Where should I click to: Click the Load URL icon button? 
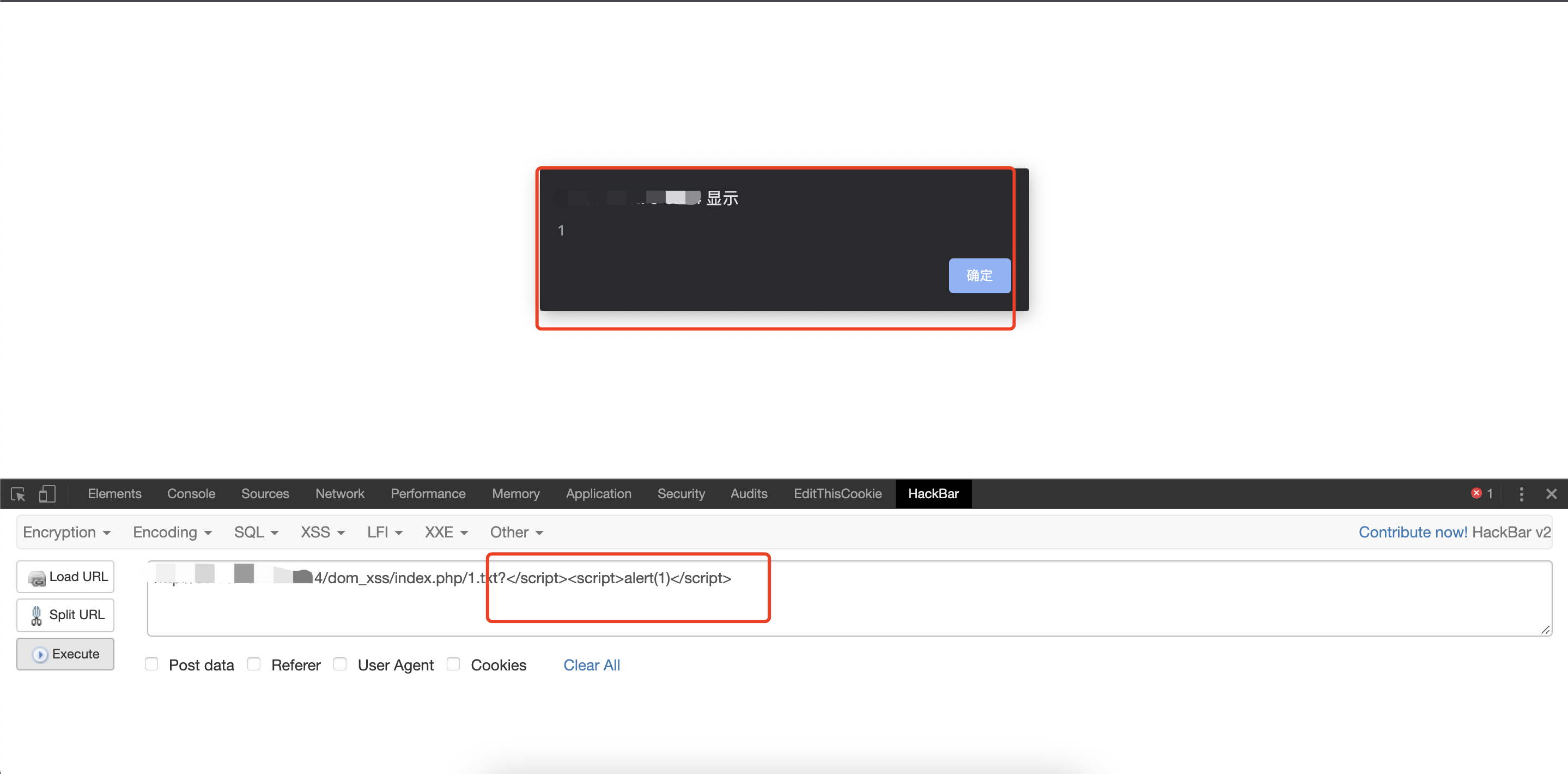(66, 577)
